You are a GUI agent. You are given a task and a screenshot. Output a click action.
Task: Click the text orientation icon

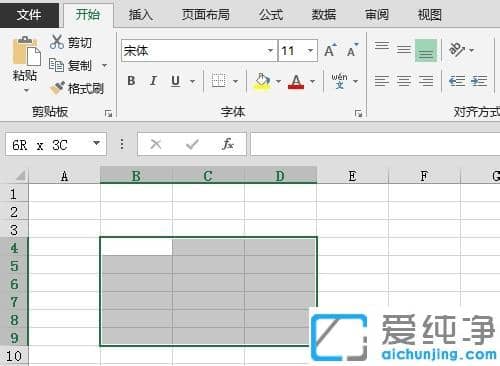coord(457,50)
